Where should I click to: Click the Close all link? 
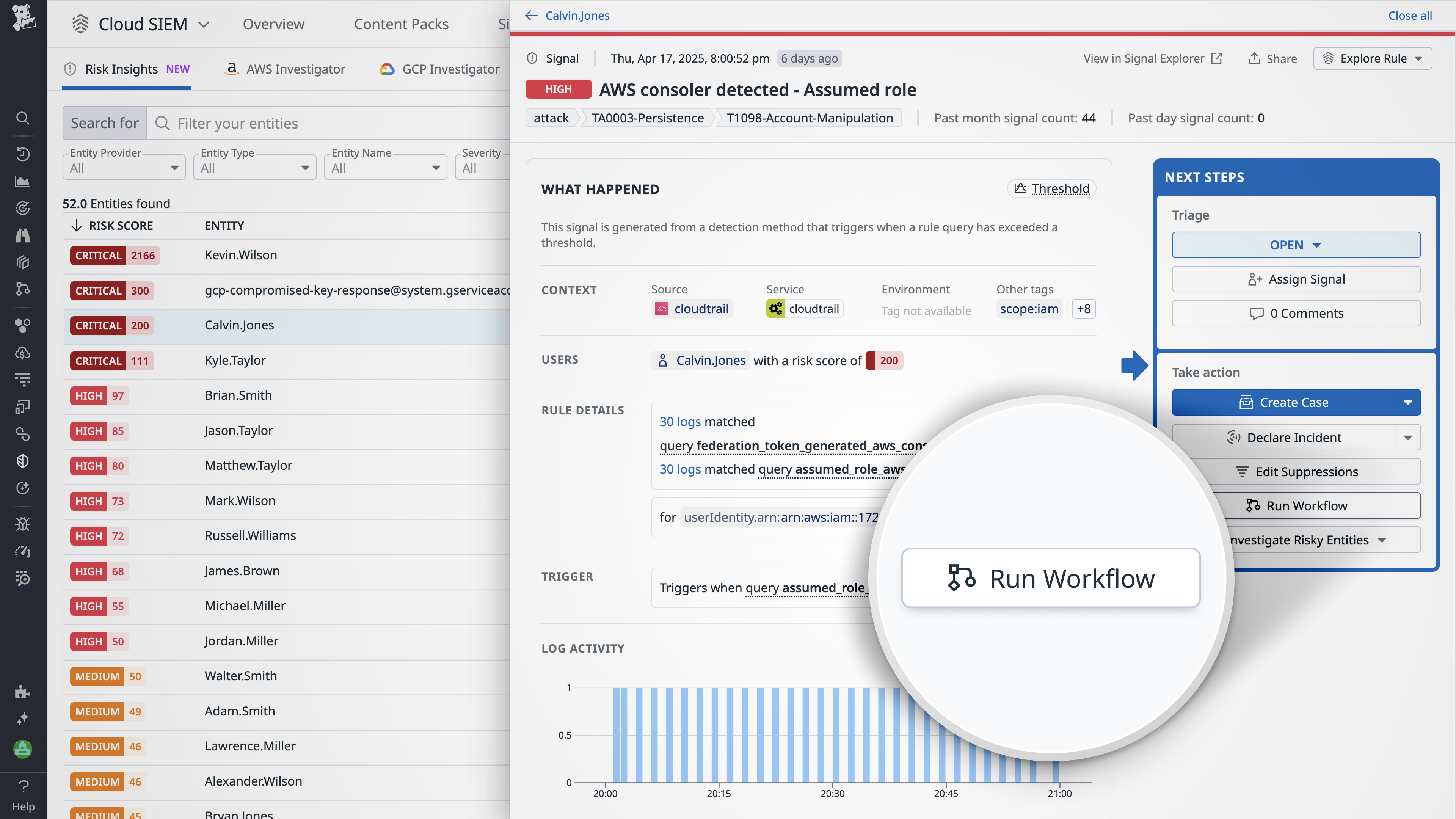(x=1410, y=15)
